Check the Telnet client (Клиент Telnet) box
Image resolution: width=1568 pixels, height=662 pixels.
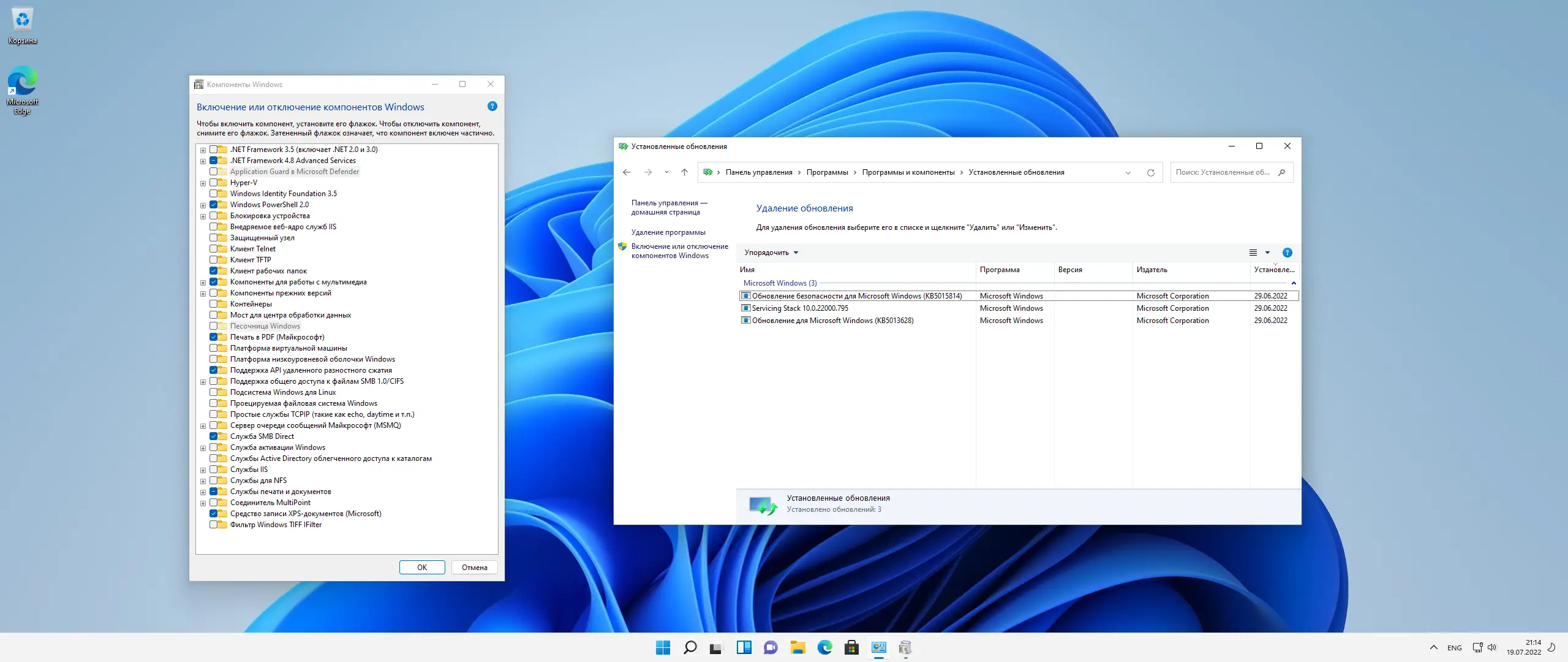pyautogui.click(x=214, y=249)
